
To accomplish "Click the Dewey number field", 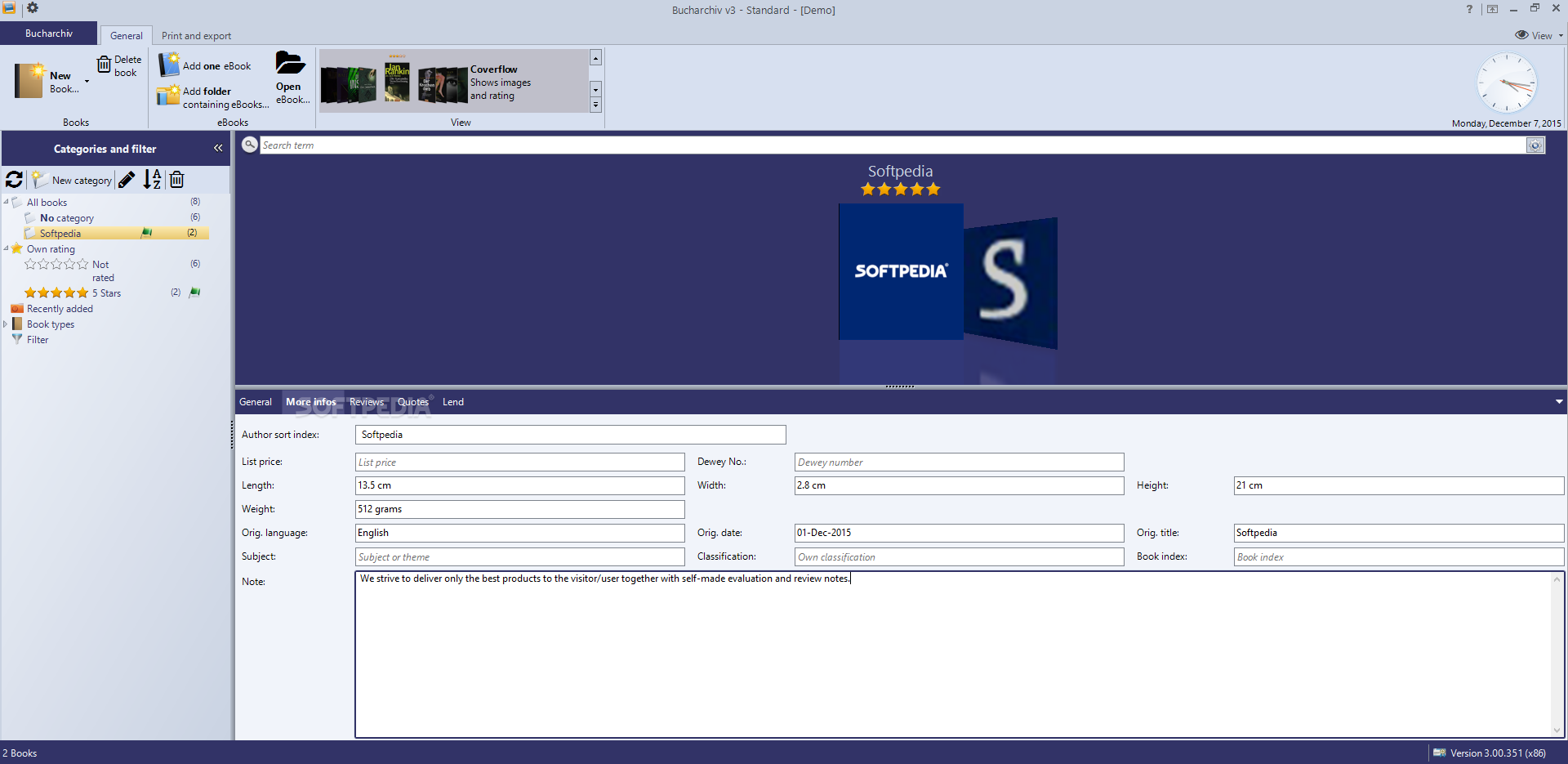I will (x=960, y=462).
